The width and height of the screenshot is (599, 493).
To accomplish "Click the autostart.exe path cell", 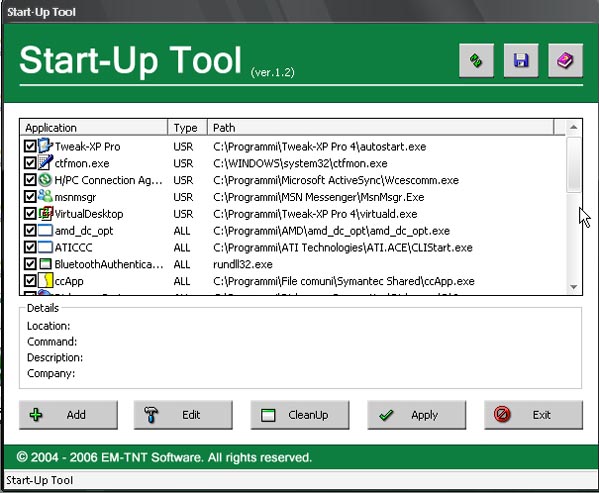I will tap(320, 146).
